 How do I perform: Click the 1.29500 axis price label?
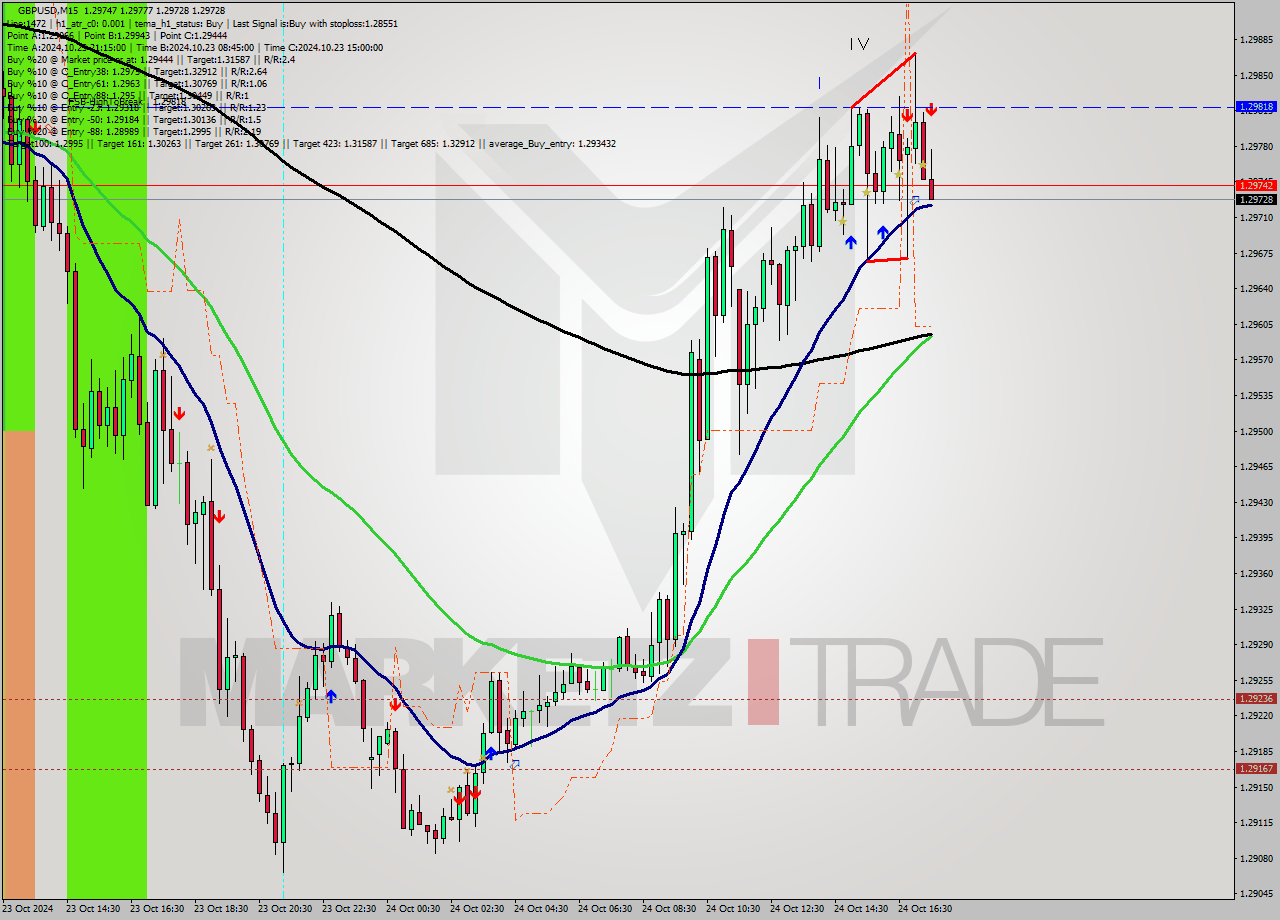[1256, 431]
